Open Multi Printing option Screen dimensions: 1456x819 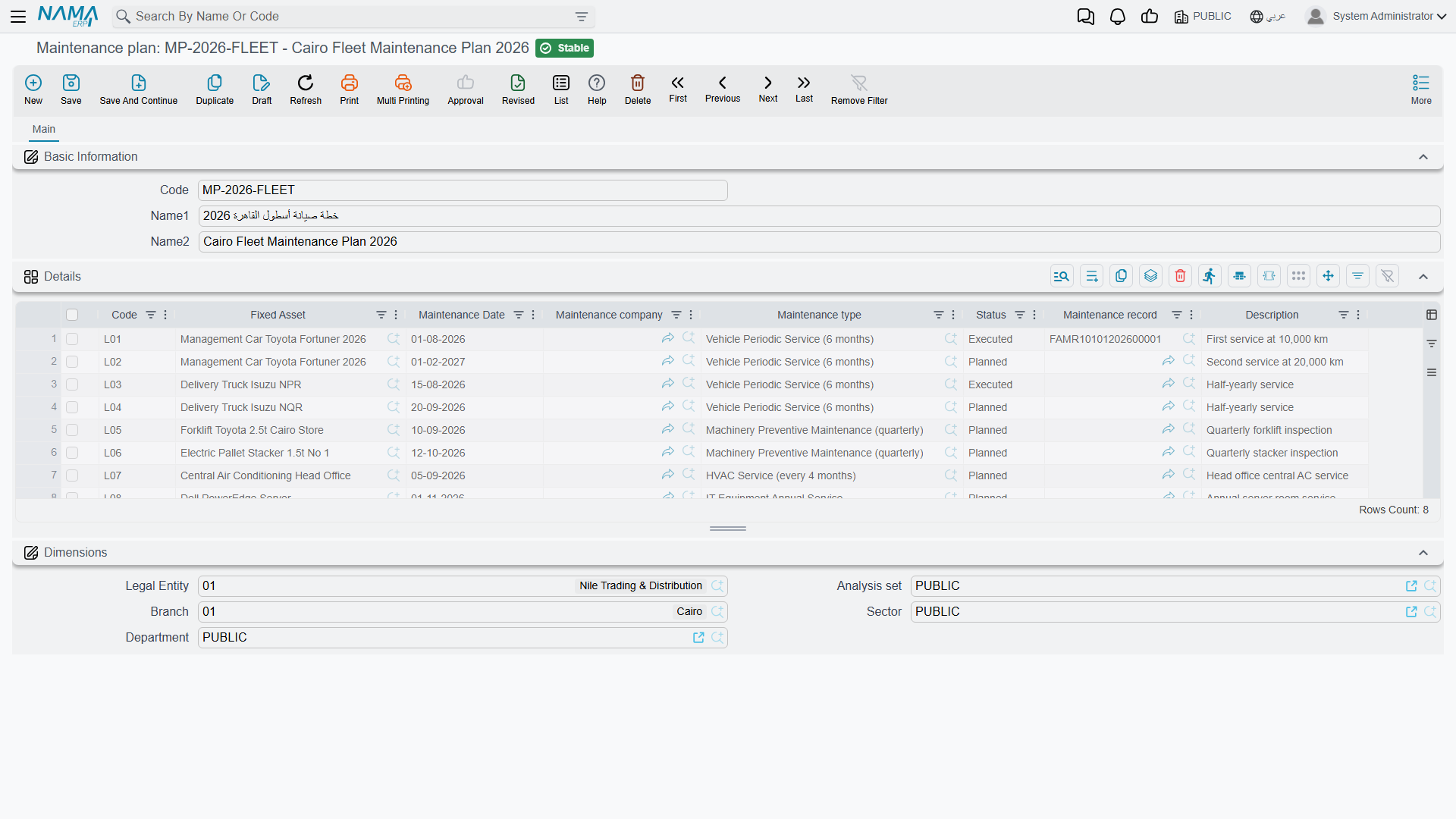(403, 89)
